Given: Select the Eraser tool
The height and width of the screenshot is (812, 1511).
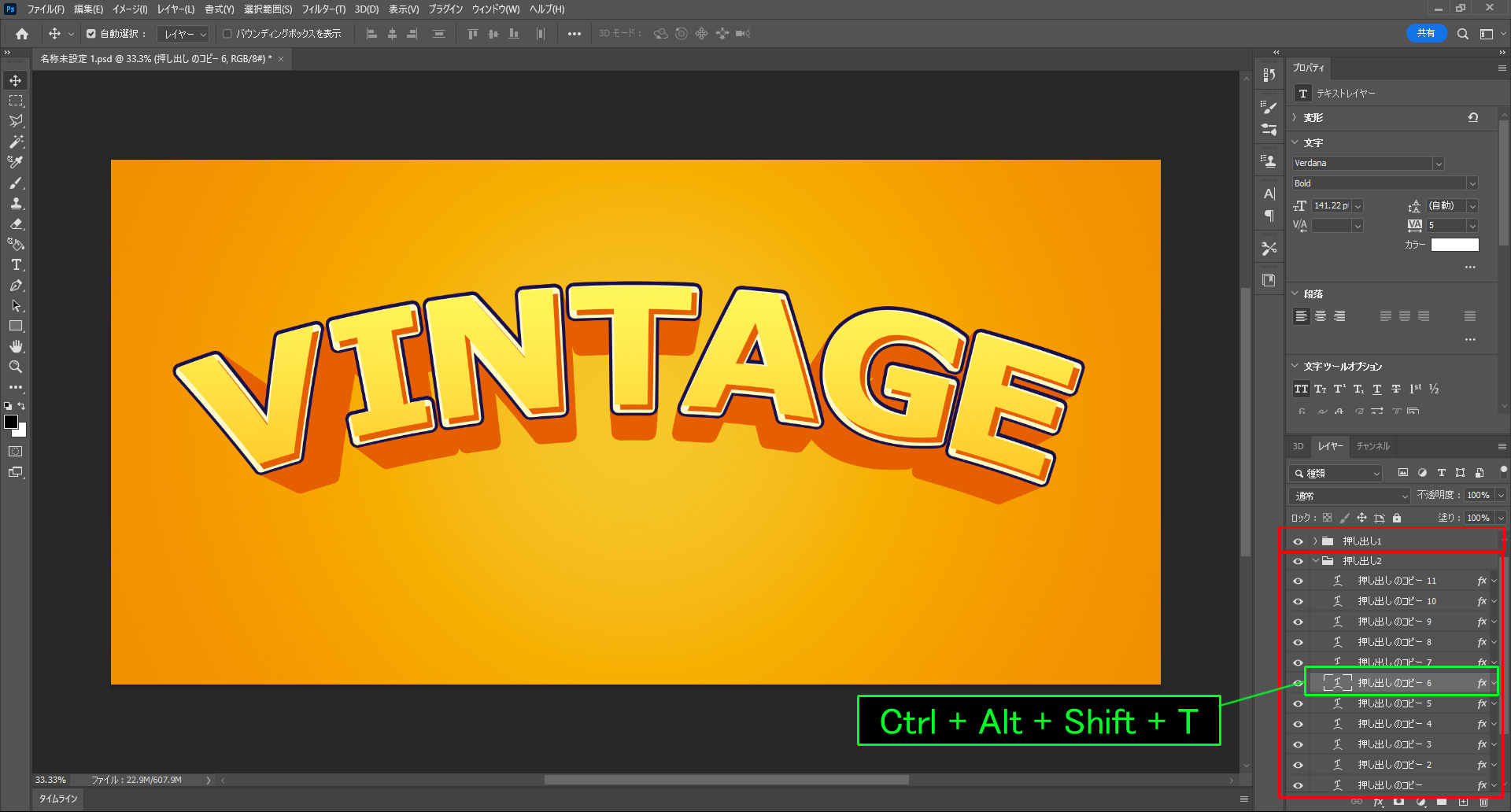Looking at the screenshot, I should coord(16,224).
